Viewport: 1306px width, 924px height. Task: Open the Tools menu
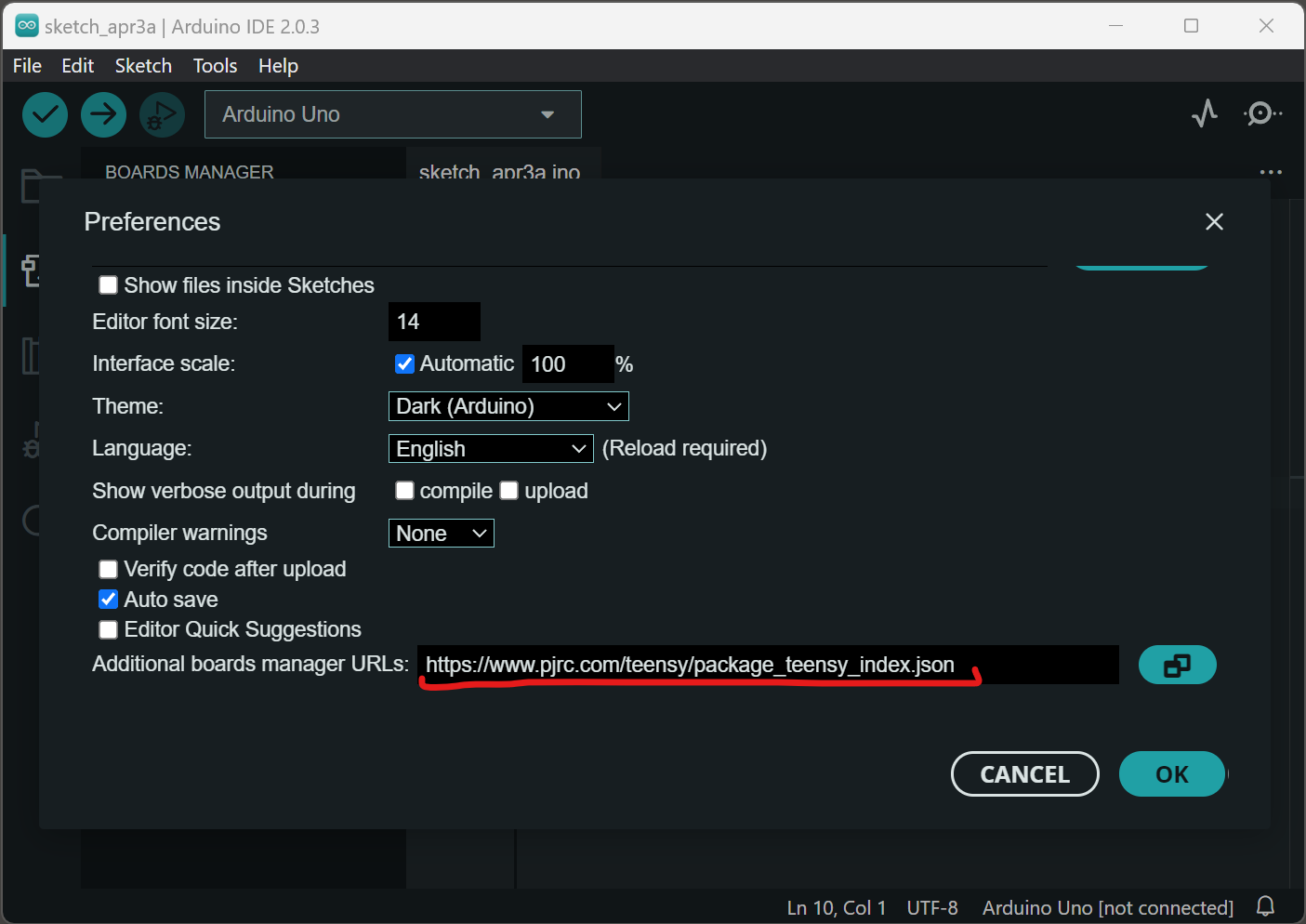tap(215, 66)
